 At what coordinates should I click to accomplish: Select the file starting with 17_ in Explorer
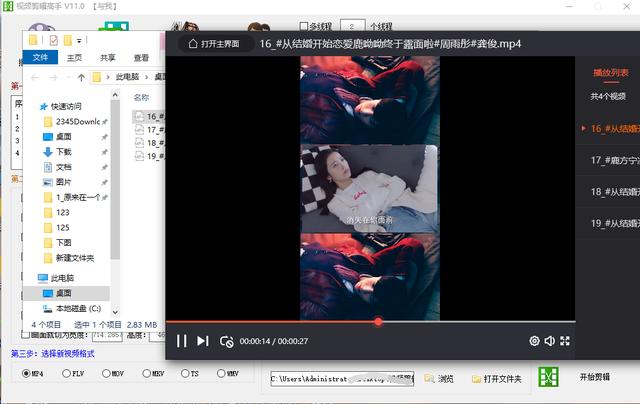[149, 129]
